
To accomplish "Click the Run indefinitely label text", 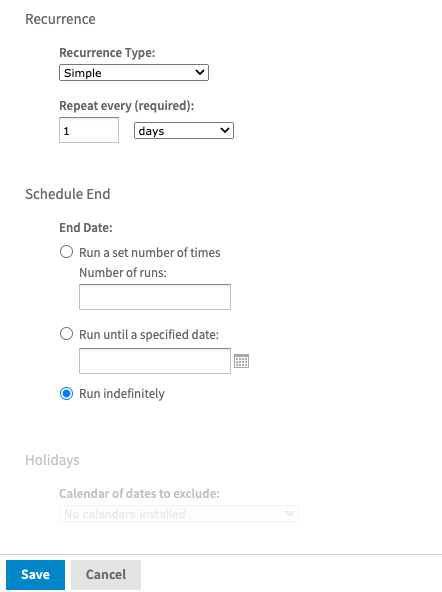I will pyautogui.click(x=122, y=394).
